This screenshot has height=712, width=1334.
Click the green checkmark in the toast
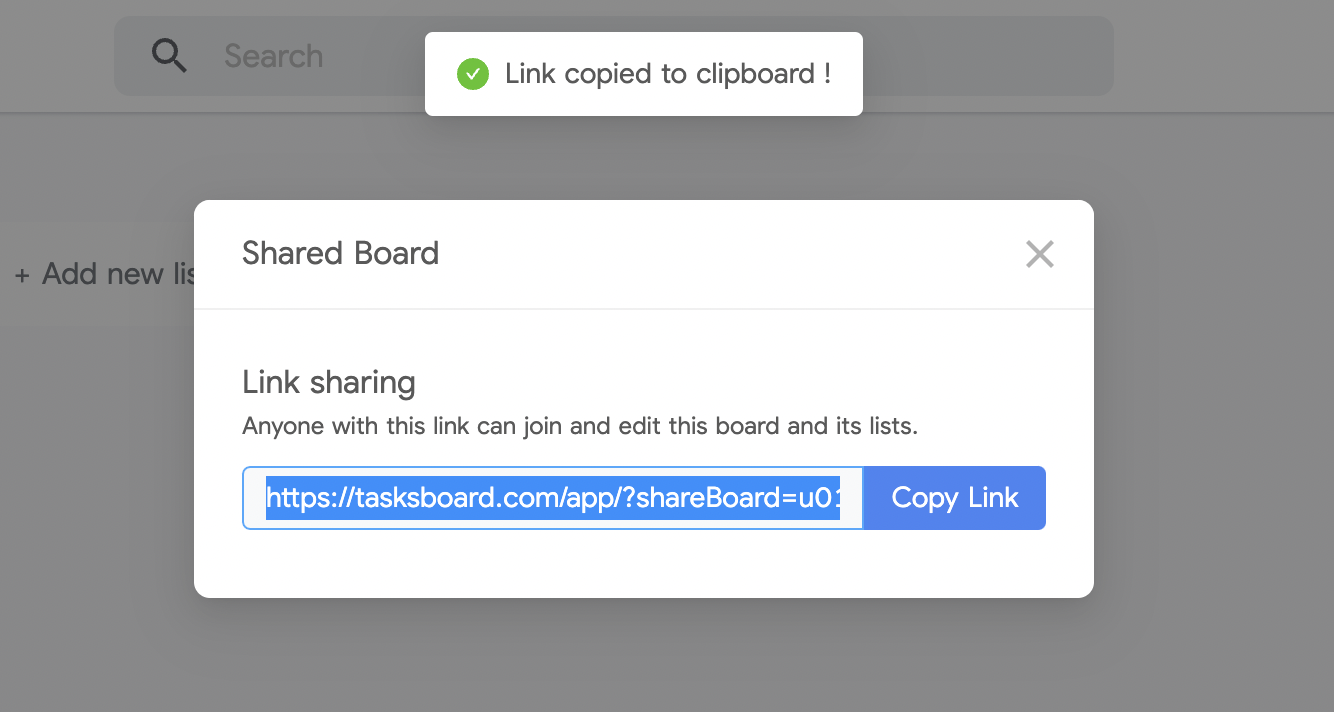coord(472,73)
